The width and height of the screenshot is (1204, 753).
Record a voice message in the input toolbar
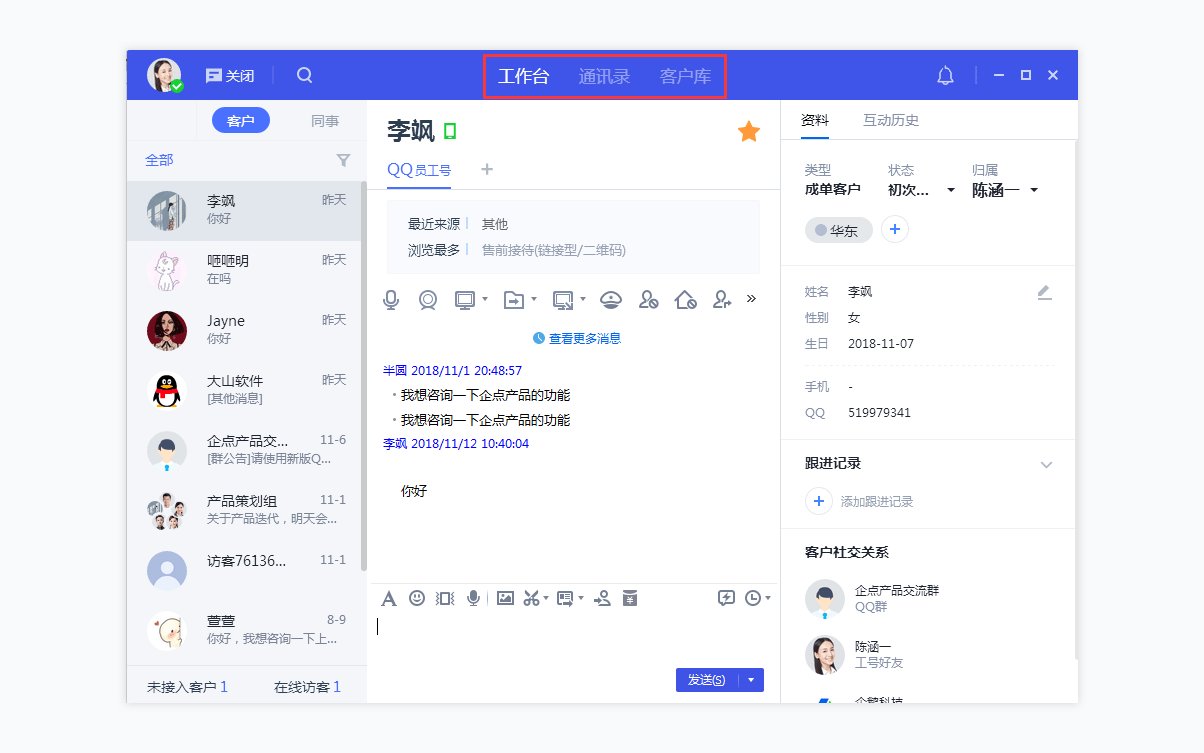[473, 597]
